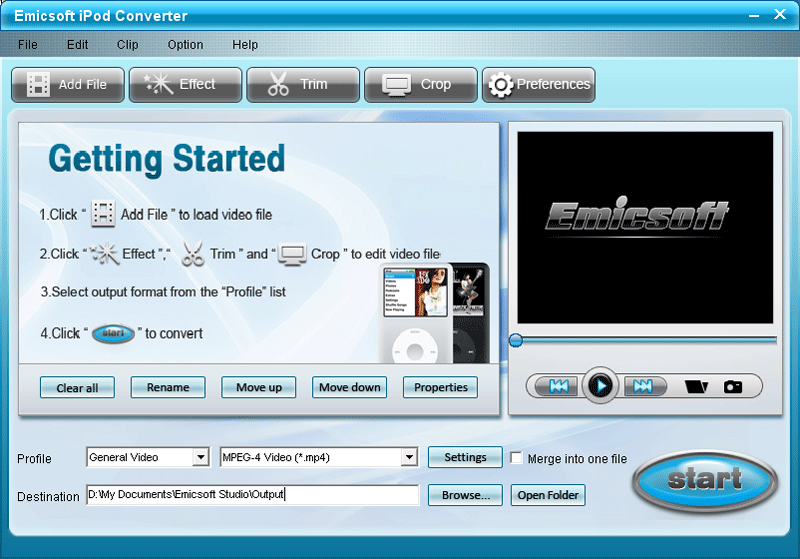The image size is (800, 559).
Task: Click the film strip icon in step 1
Action: point(103,214)
